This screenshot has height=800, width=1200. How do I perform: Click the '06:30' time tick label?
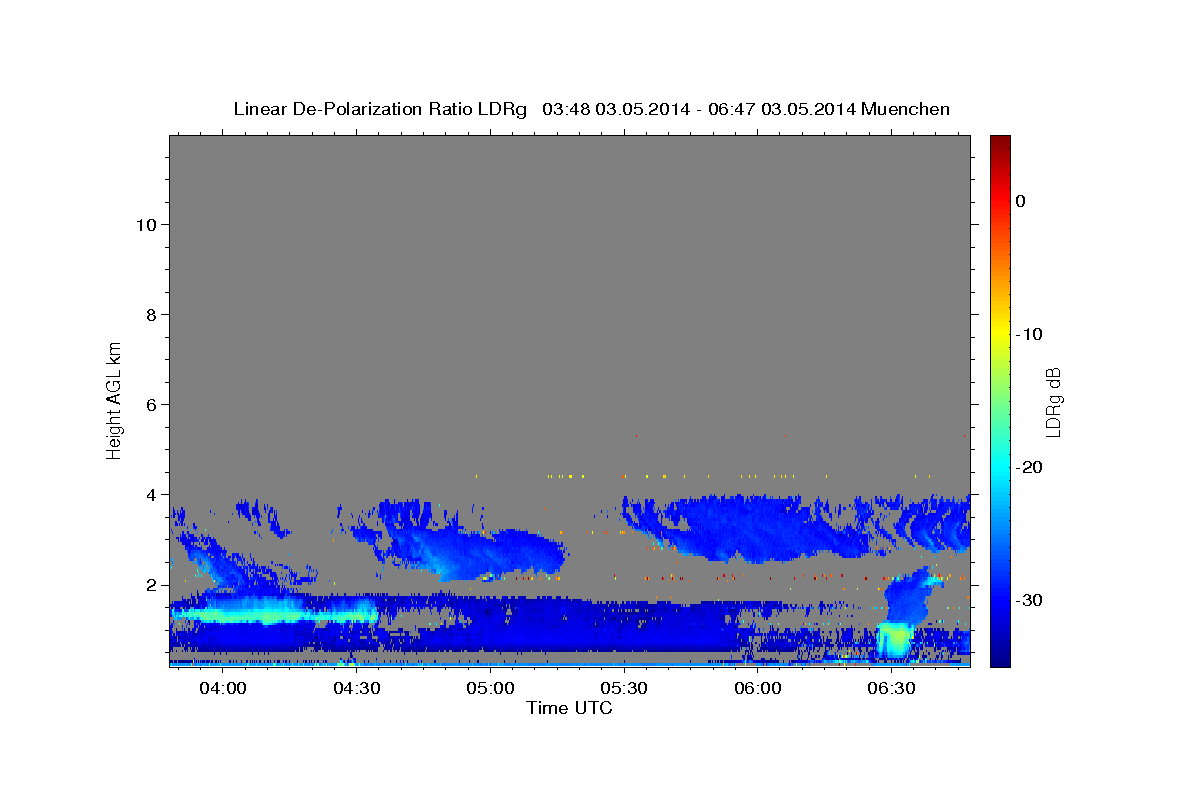click(892, 689)
